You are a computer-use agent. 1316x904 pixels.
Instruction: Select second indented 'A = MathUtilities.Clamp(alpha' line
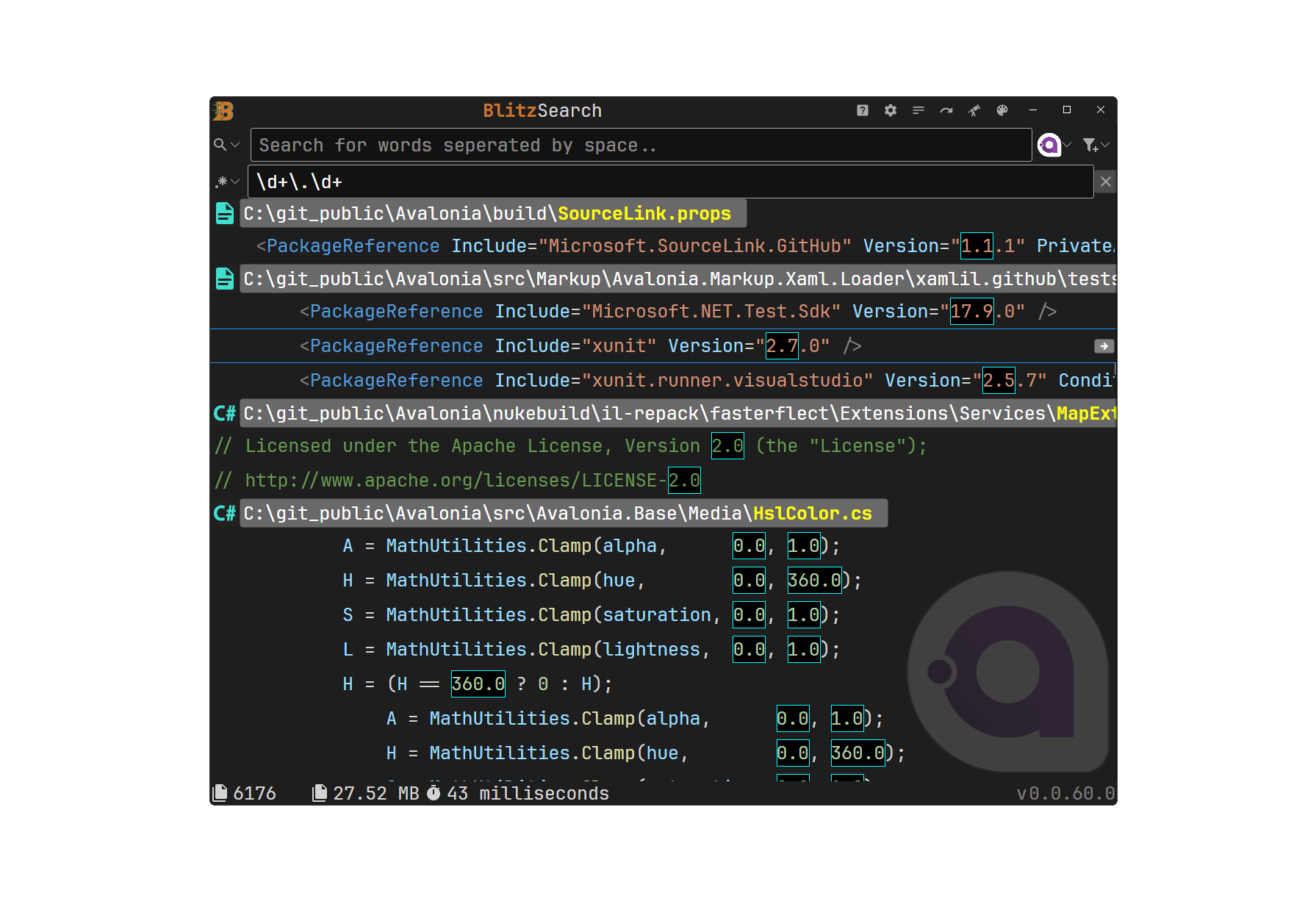[x=664, y=719]
